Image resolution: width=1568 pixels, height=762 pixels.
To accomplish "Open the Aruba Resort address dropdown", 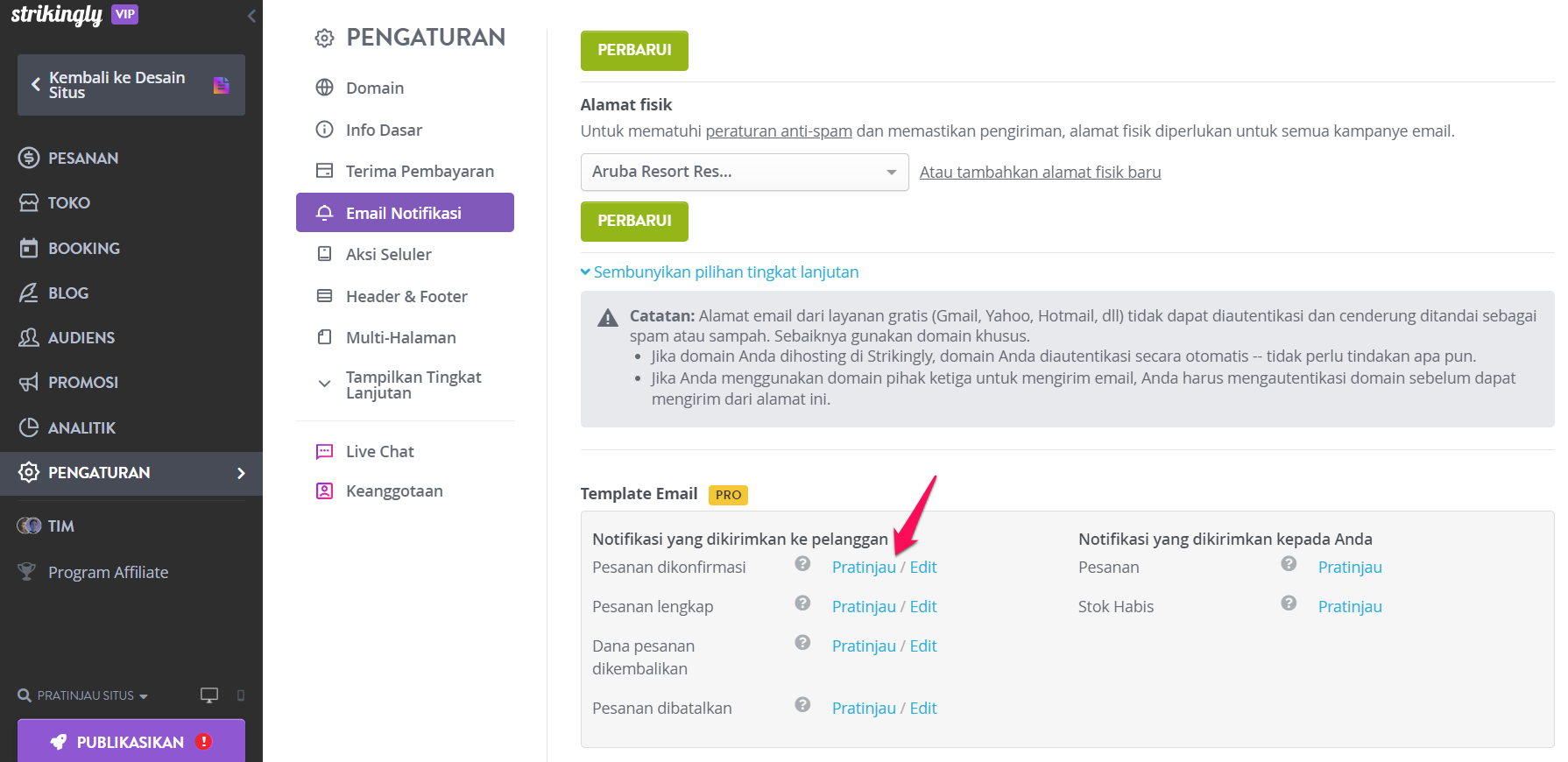I will coord(745,172).
